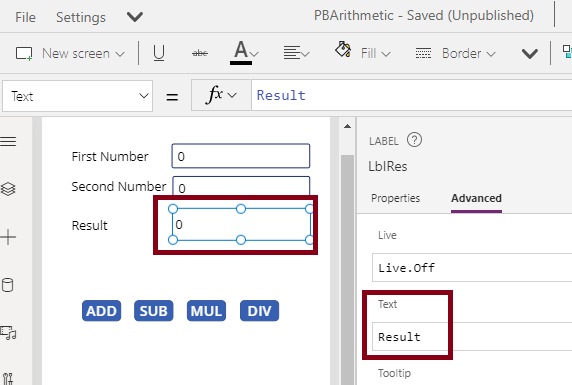Screen dimensions: 572x385
Task: Open the tree view hamburger icon
Action: coord(8,141)
